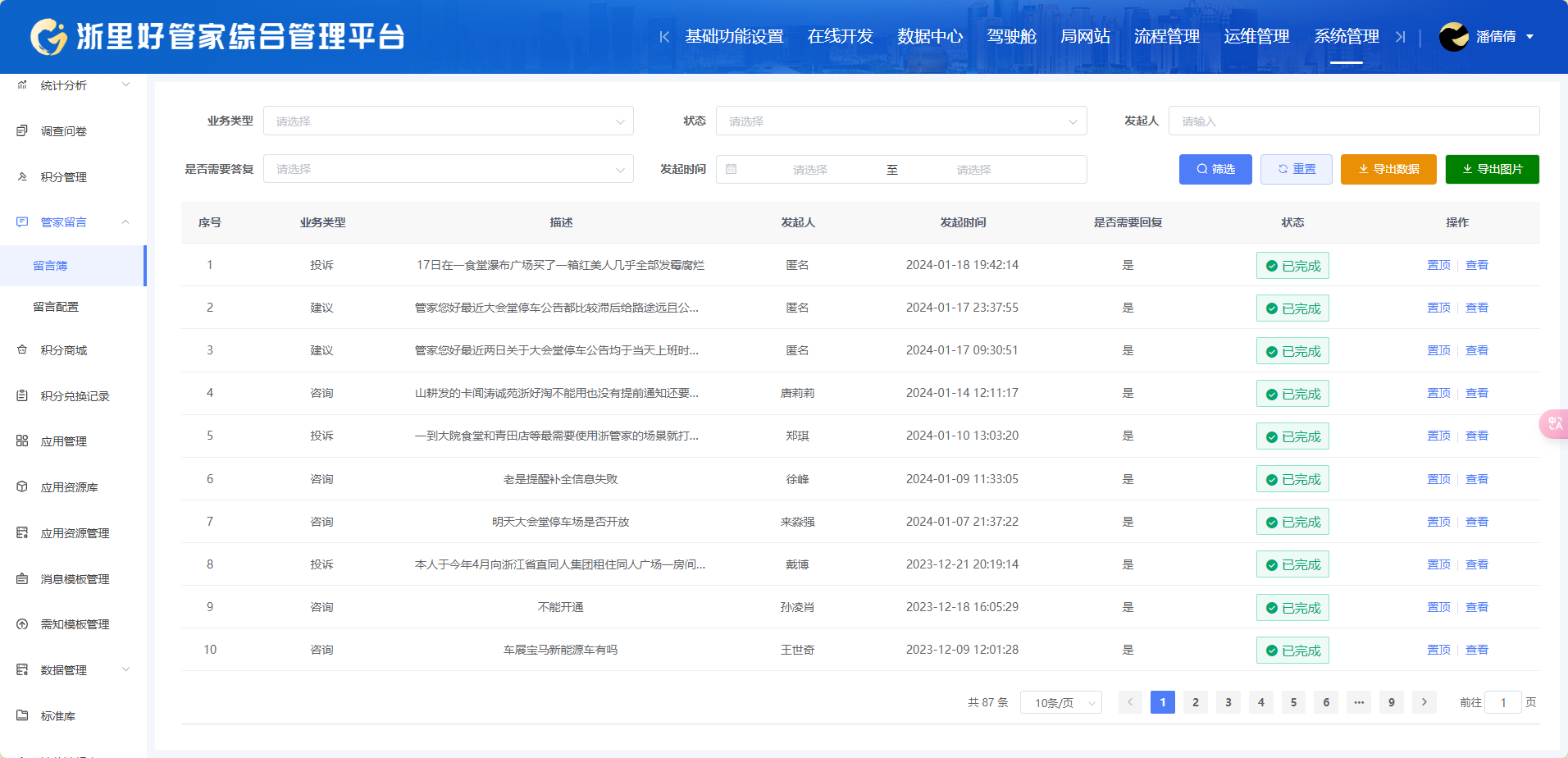Viewport: 1568px width, 758px height.
Task: Open the 在线开发 top menu
Action: 841,37
